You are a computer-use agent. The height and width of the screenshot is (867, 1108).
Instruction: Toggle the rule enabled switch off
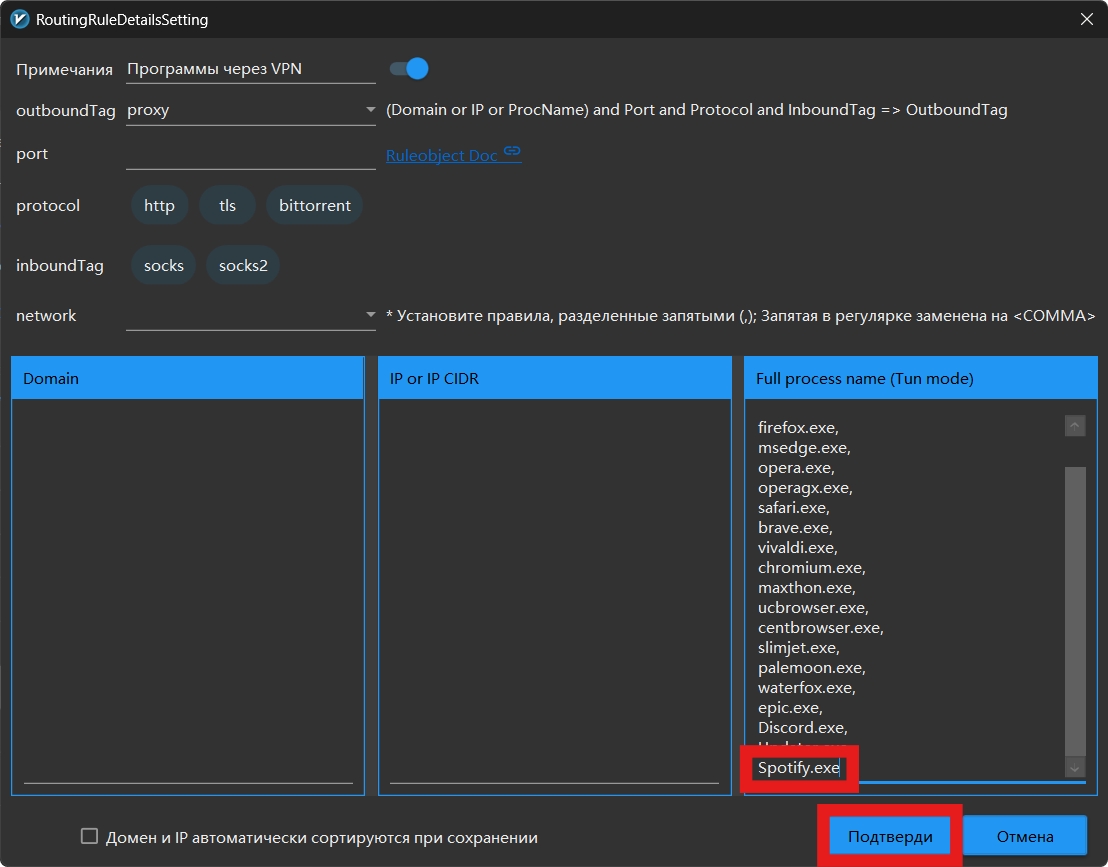coord(409,69)
